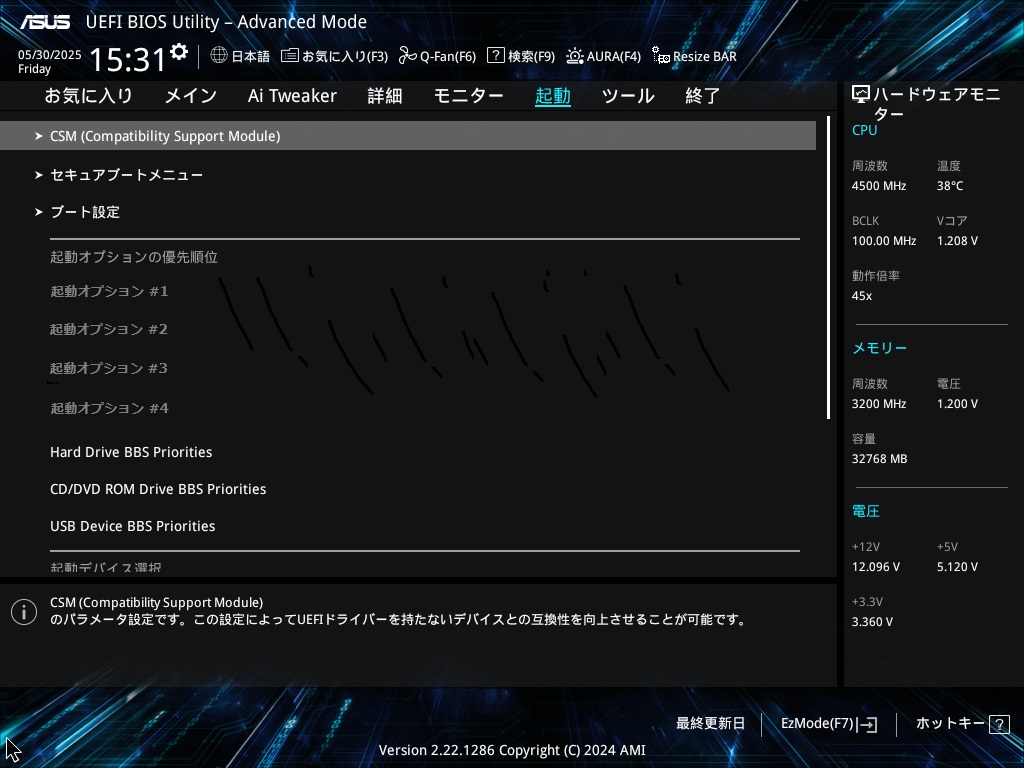Switch to the 詳細 tab
Viewport: 1024px width, 768px height.
(385, 96)
